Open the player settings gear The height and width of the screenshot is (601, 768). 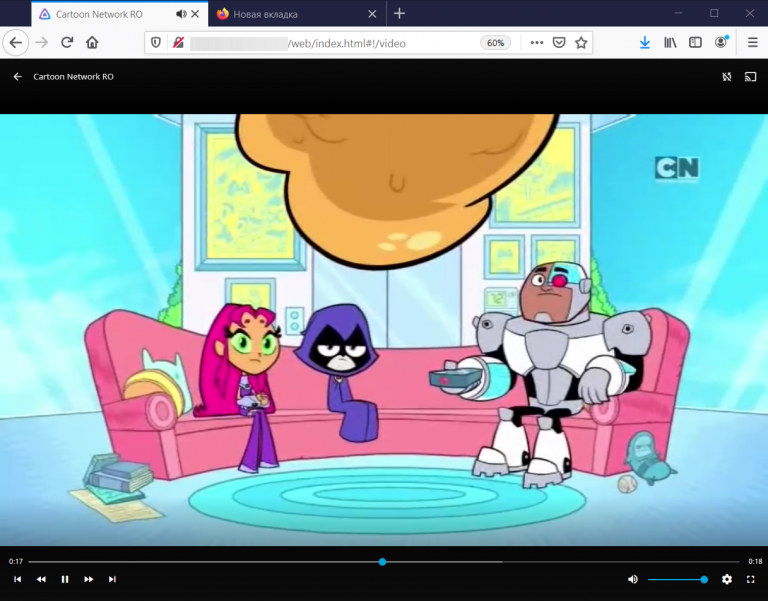[x=727, y=579]
